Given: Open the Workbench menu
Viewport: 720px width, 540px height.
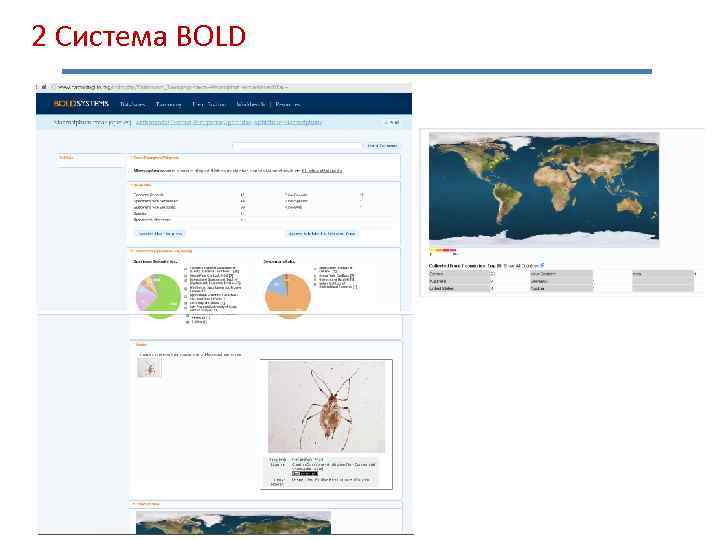Looking at the screenshot, I should 251,104.
